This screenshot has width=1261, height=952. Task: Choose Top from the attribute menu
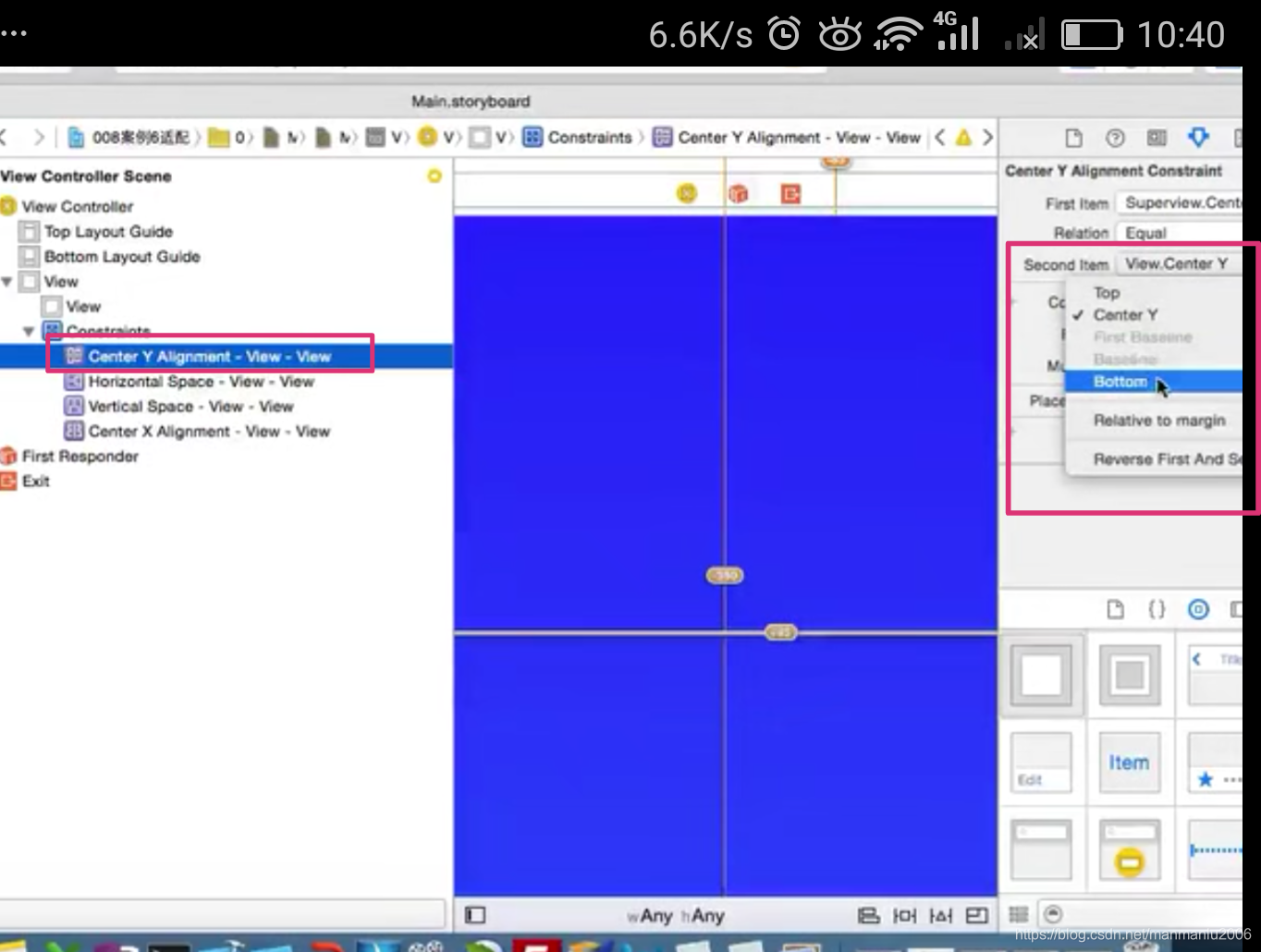[1154, 293]
